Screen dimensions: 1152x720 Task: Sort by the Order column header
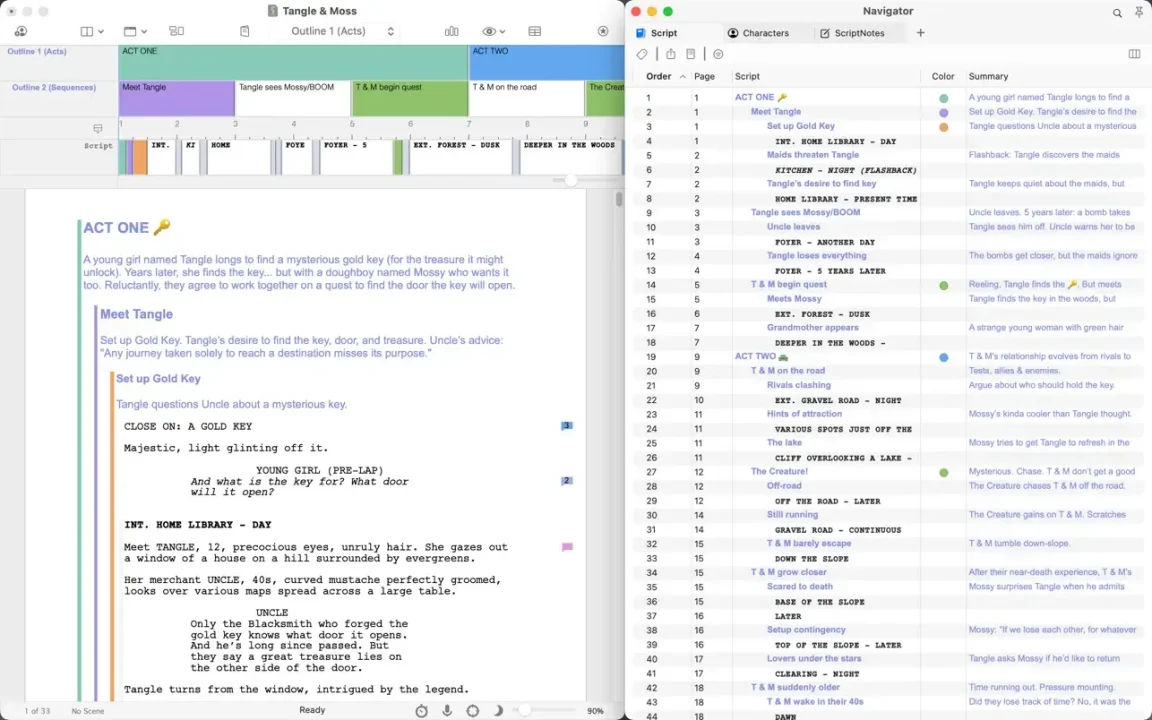click(658, 76)
